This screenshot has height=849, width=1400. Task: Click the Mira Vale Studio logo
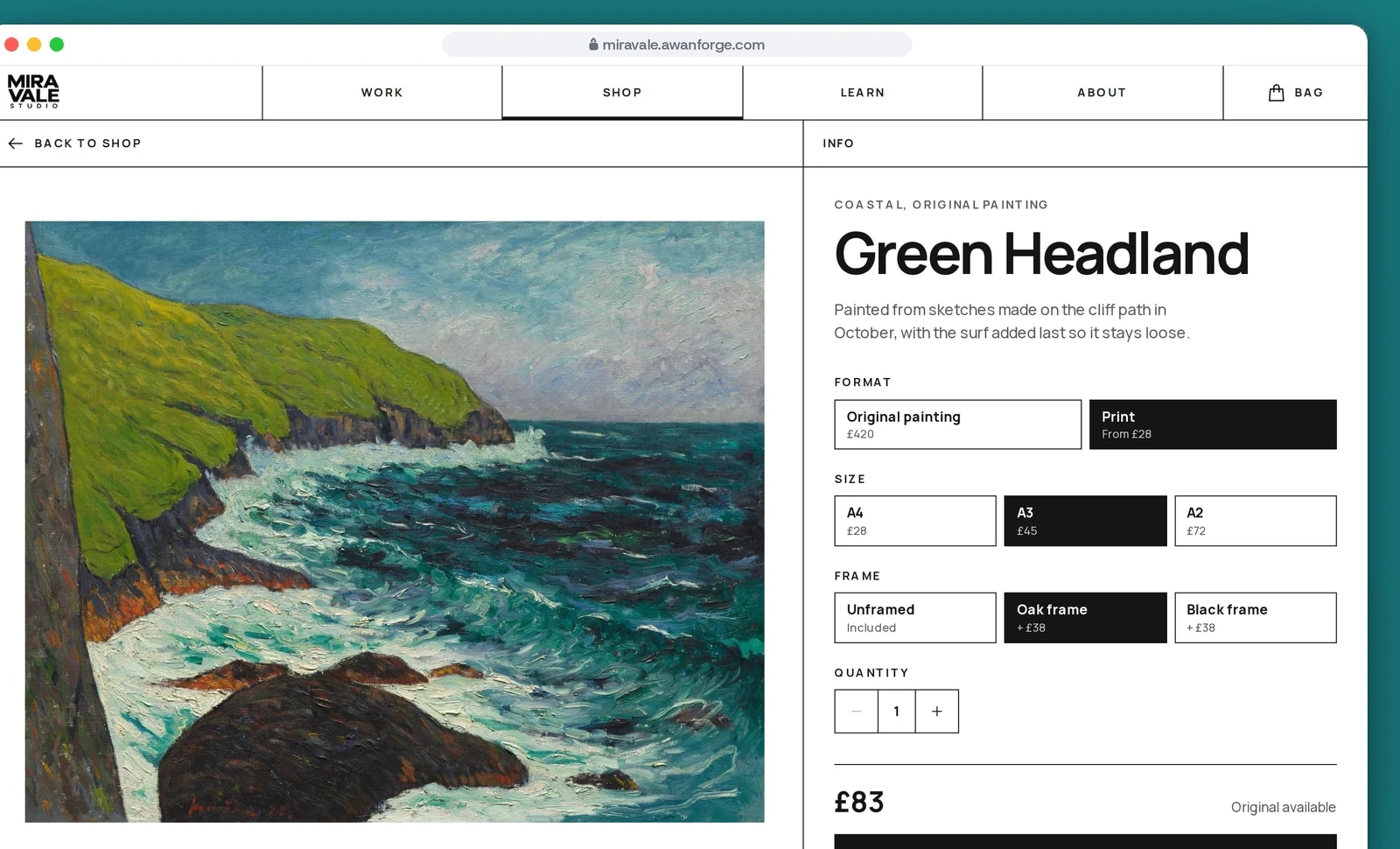[x=33, y=91]
